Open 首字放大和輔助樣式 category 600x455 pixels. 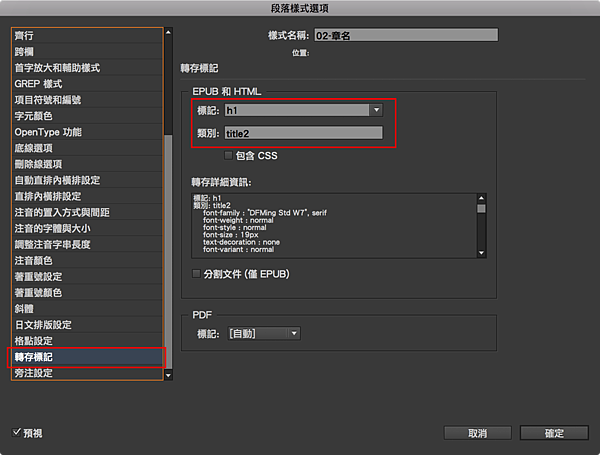[87, 68]
